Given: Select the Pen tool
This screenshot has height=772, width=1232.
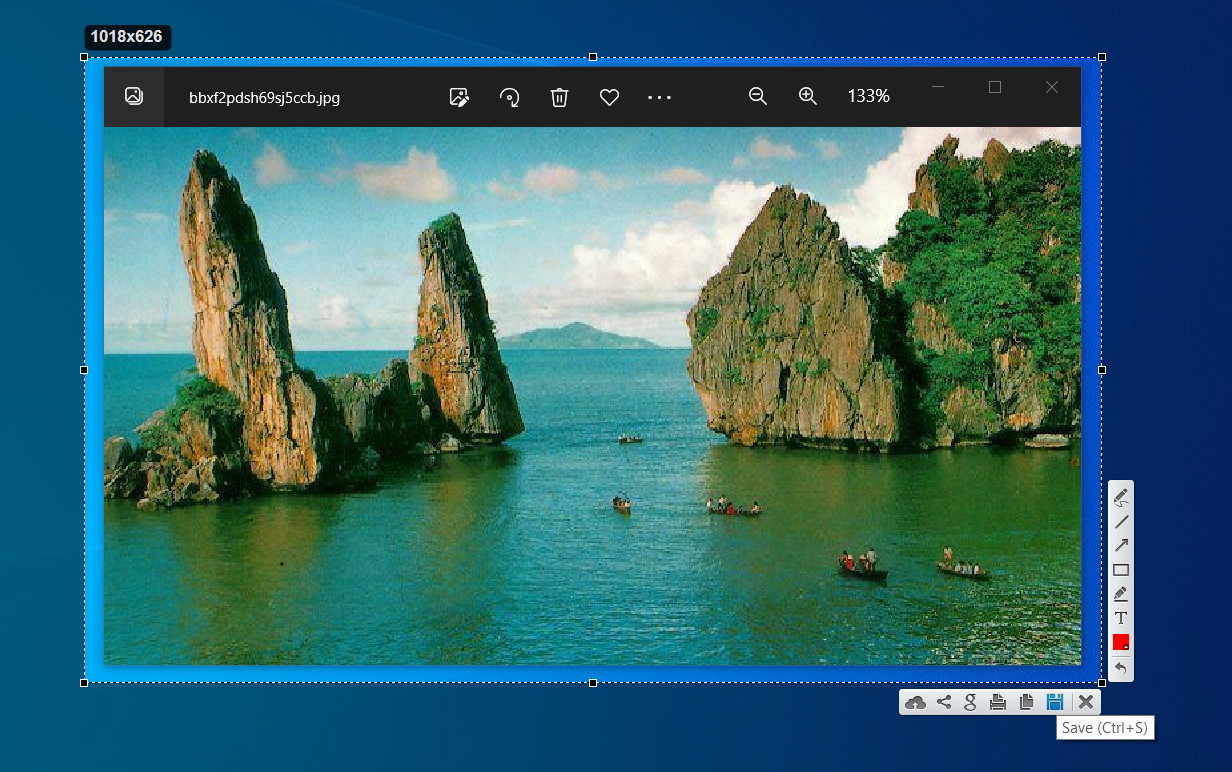Looking at the screenshot, I should 1121,497.
